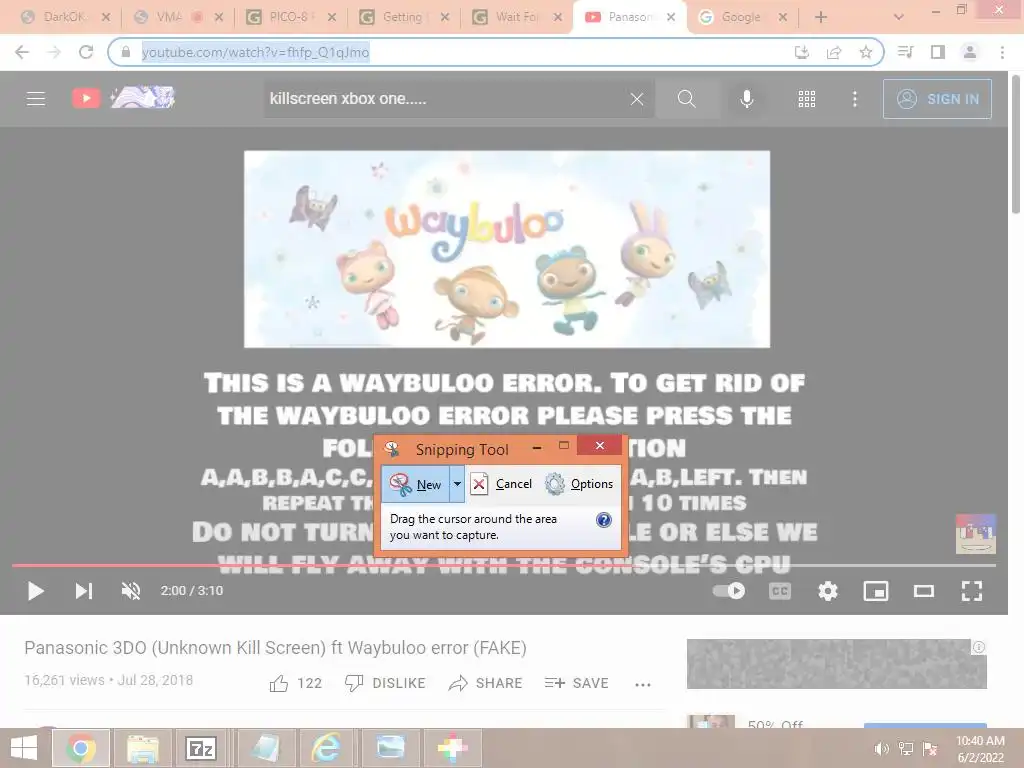The height and width of the screenshot is (768, 1024).
Task: Open tab search chevron
Action: (899, 17)
